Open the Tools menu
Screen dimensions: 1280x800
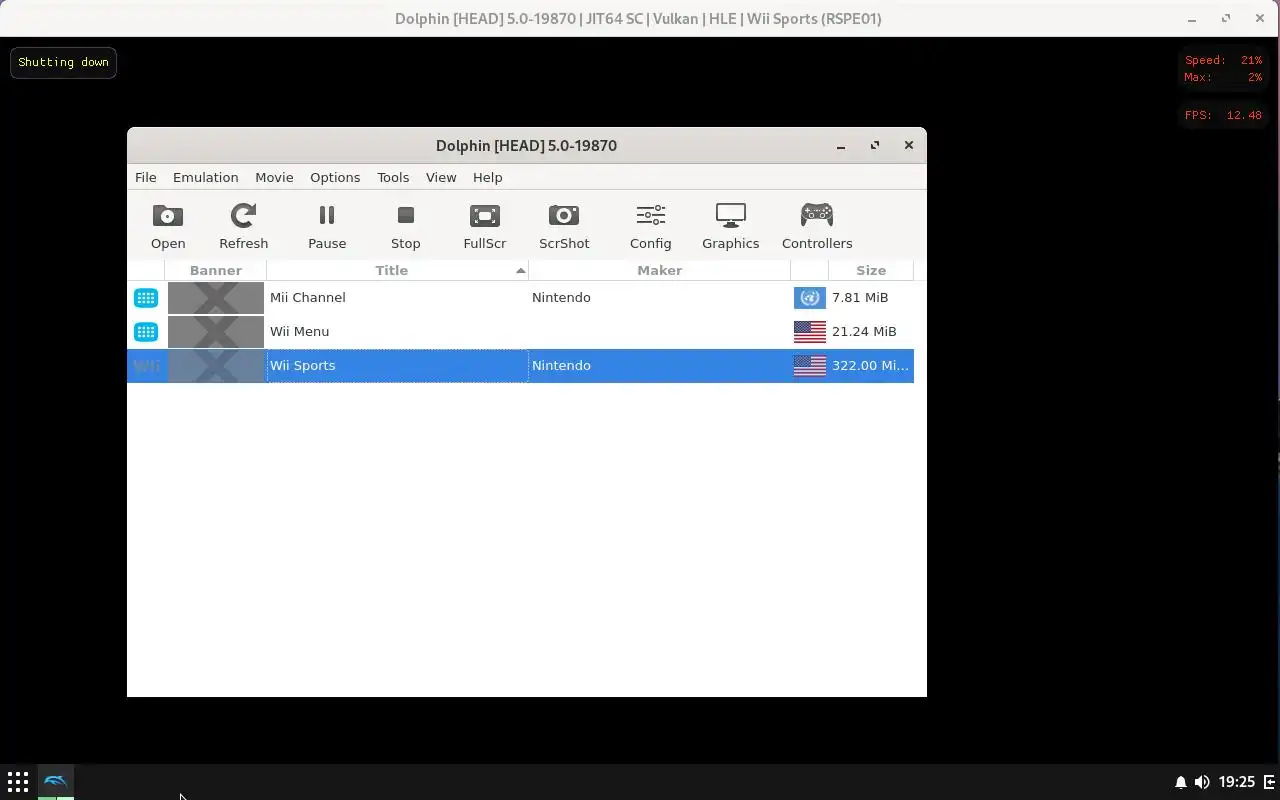(x=393, y=177)
